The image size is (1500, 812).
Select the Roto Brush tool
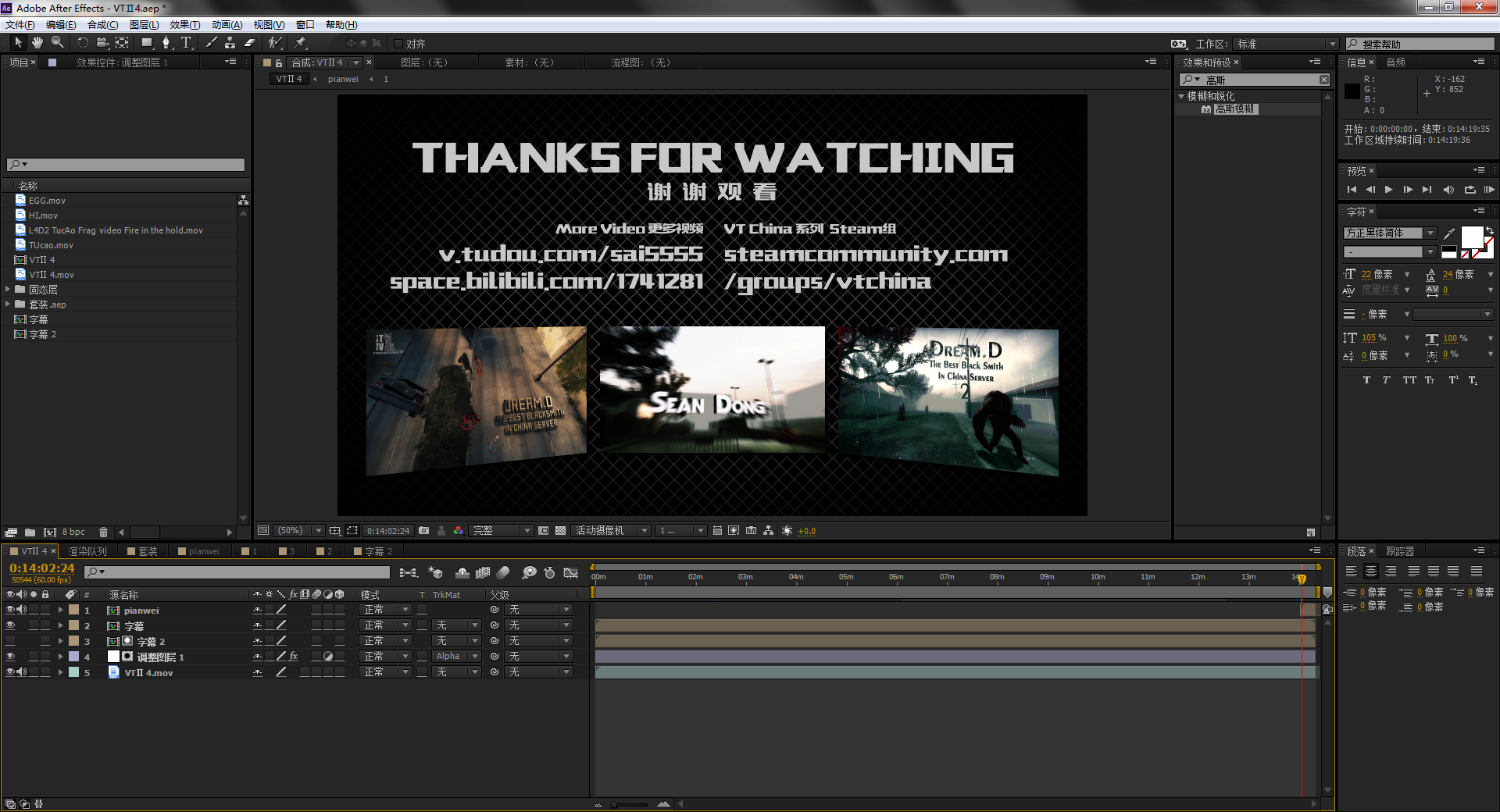click(x=274, y=43)
